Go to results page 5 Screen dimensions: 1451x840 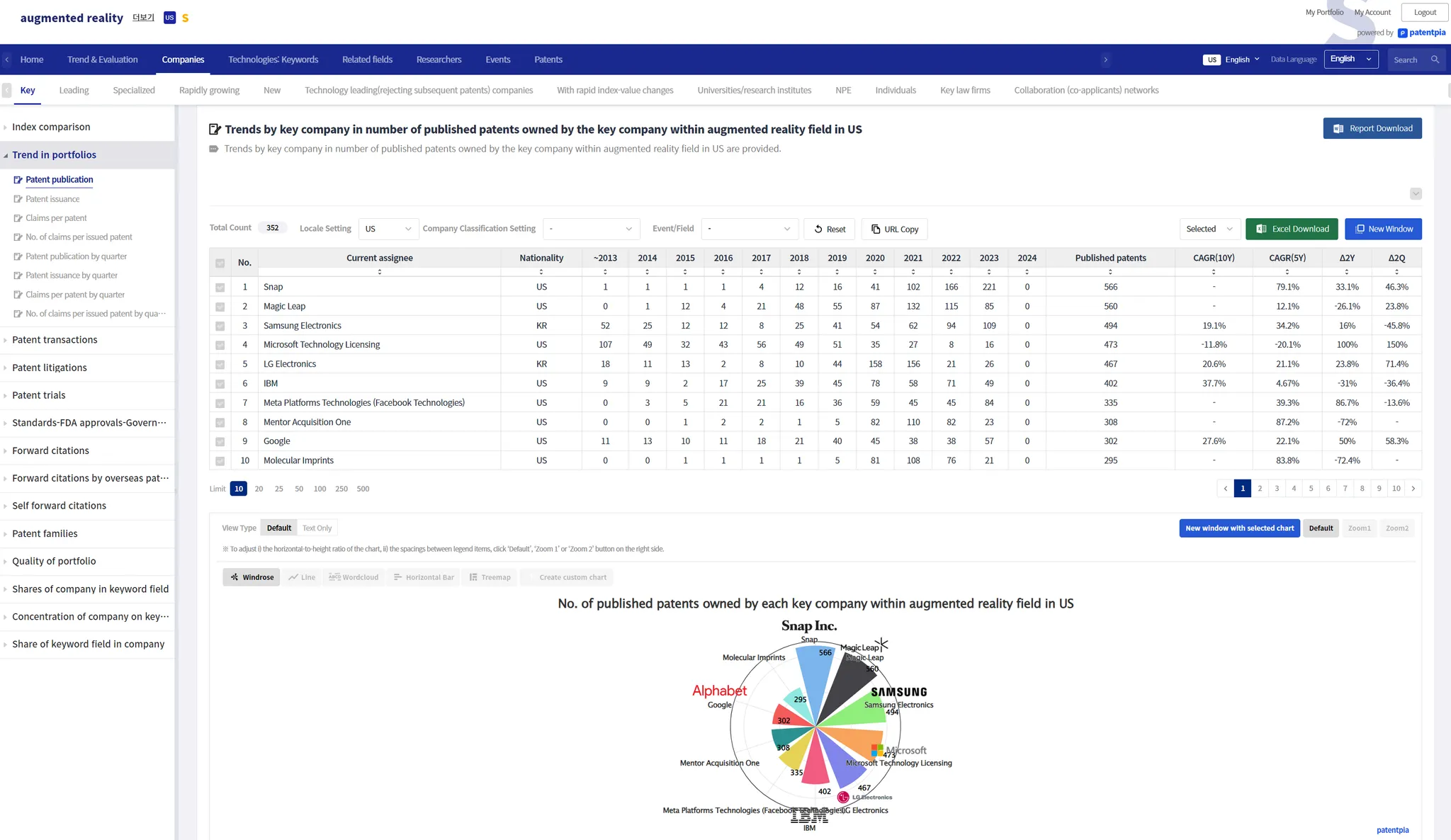(x=1311, y=489)
